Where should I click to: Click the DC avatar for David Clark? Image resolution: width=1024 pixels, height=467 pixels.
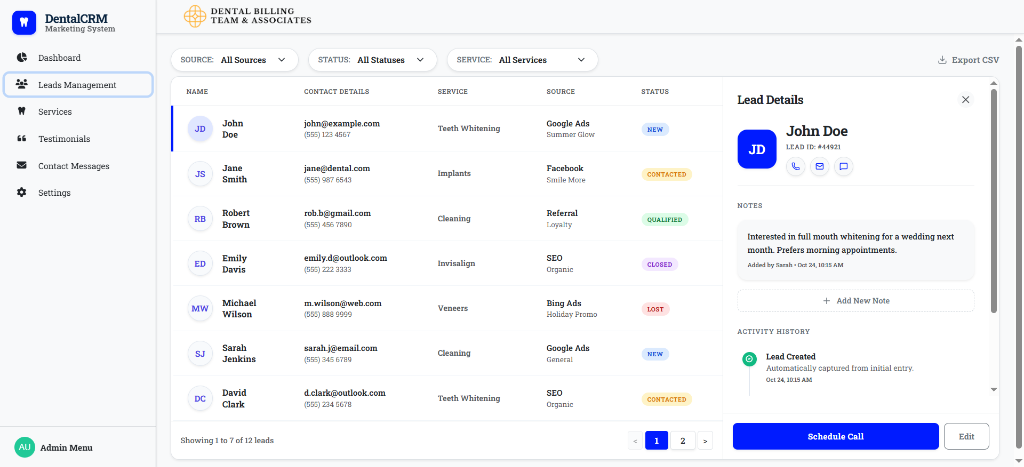pos(200,398)
